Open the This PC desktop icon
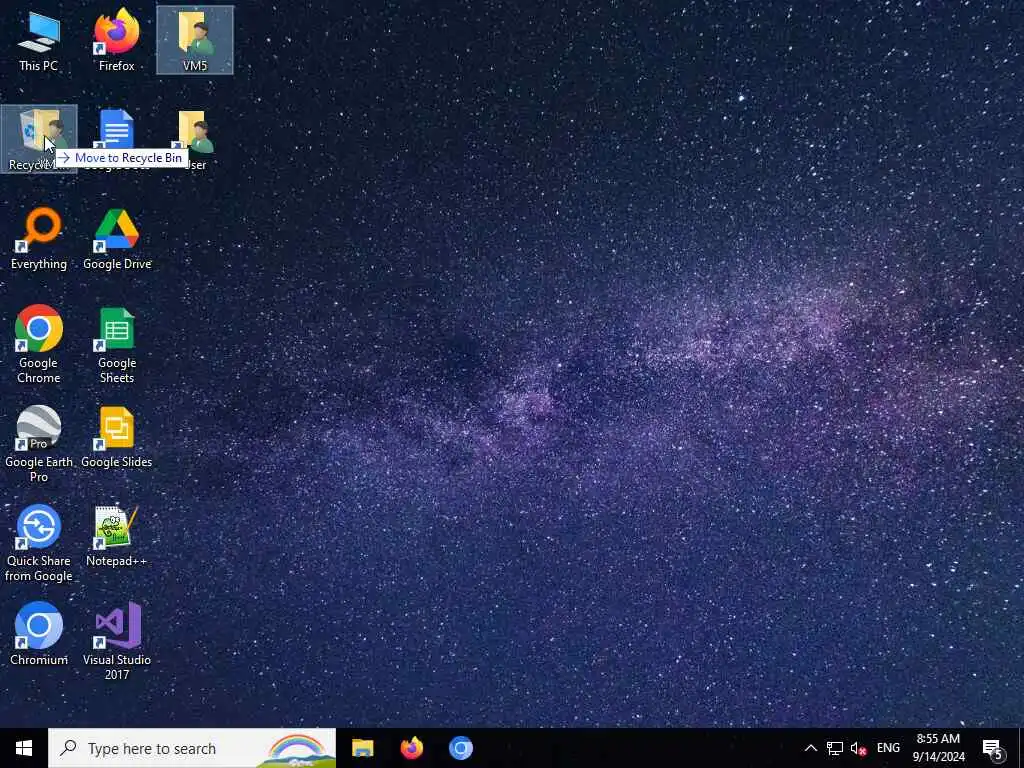1024x768 pixels. point(39,40)
